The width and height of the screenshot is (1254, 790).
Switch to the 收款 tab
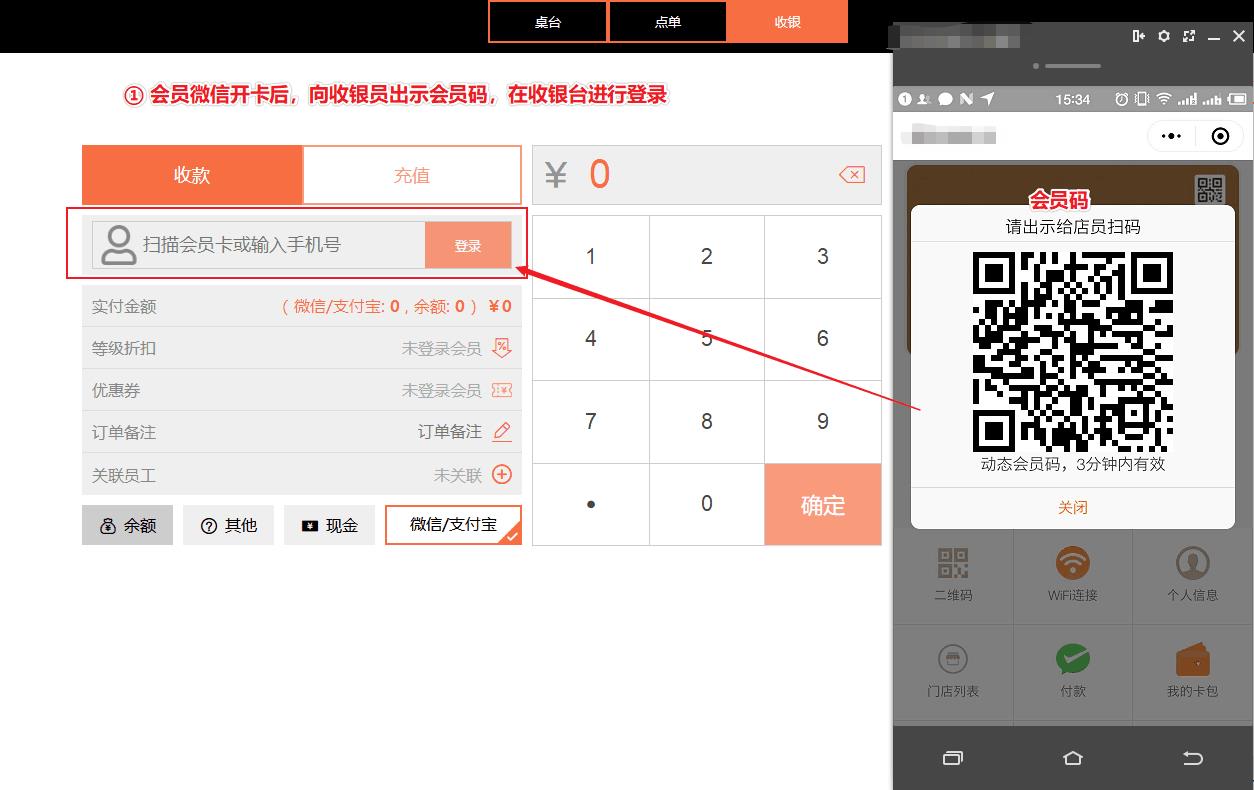click(x=192, y=175)
